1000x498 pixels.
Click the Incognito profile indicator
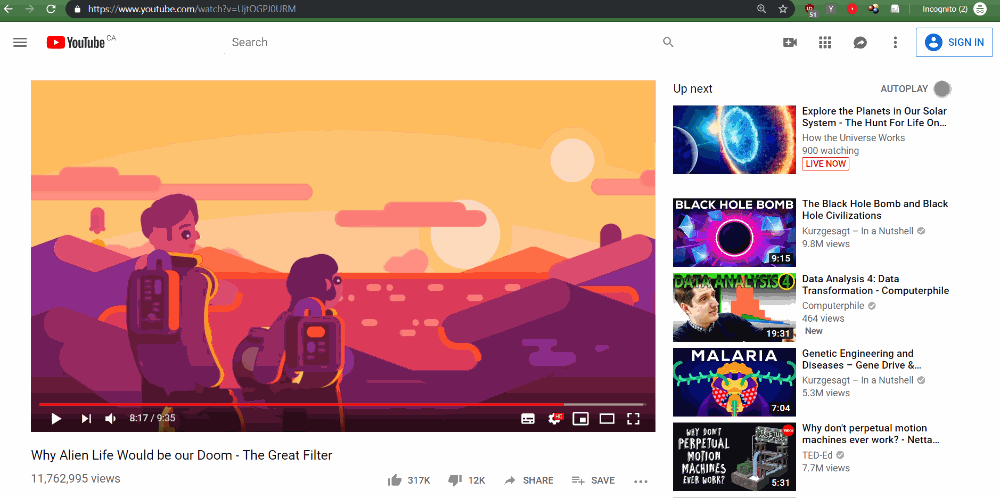tap(953, 9)
